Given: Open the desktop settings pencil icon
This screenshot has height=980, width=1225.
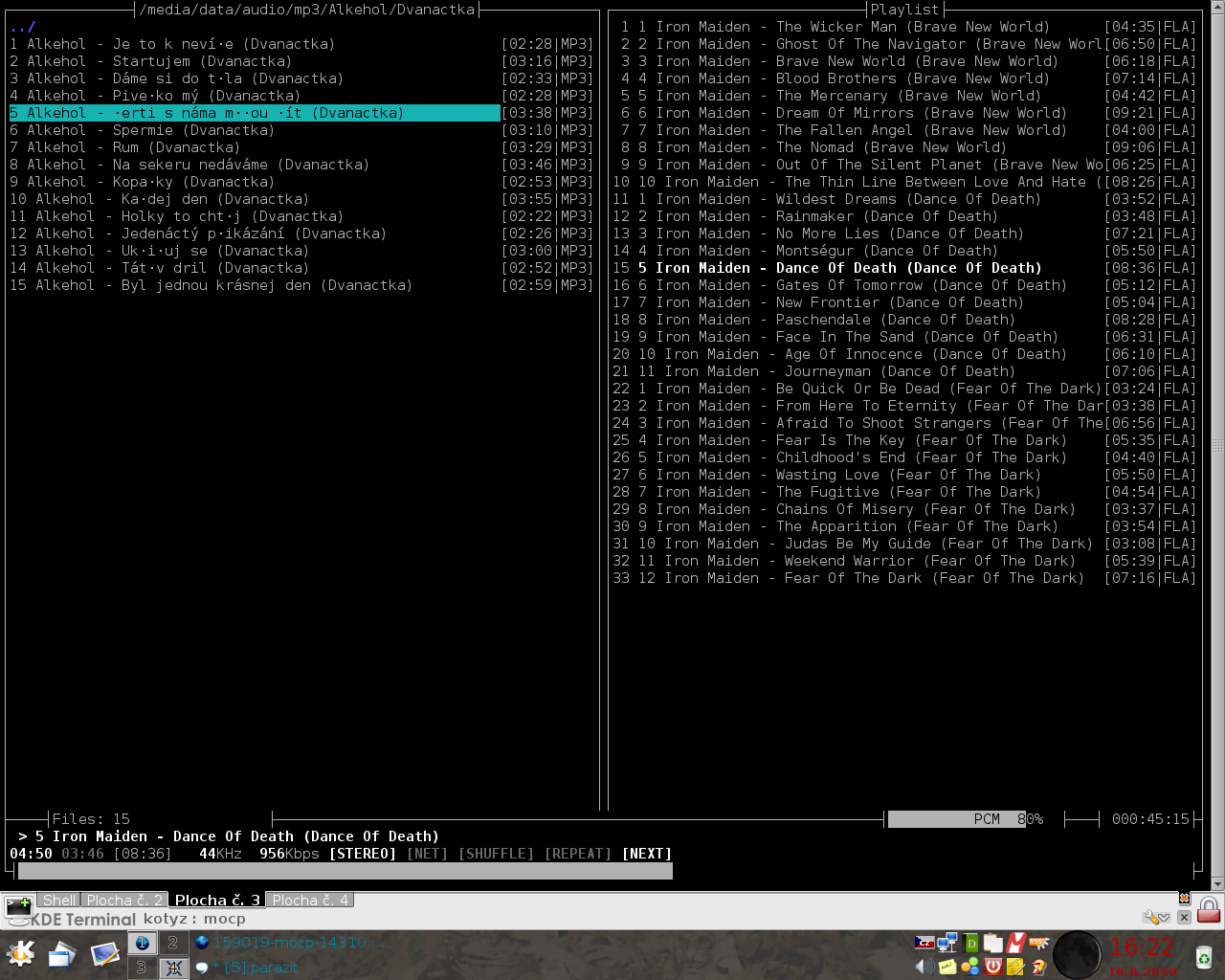Looking at the screenshot, I should click(104, 954).
